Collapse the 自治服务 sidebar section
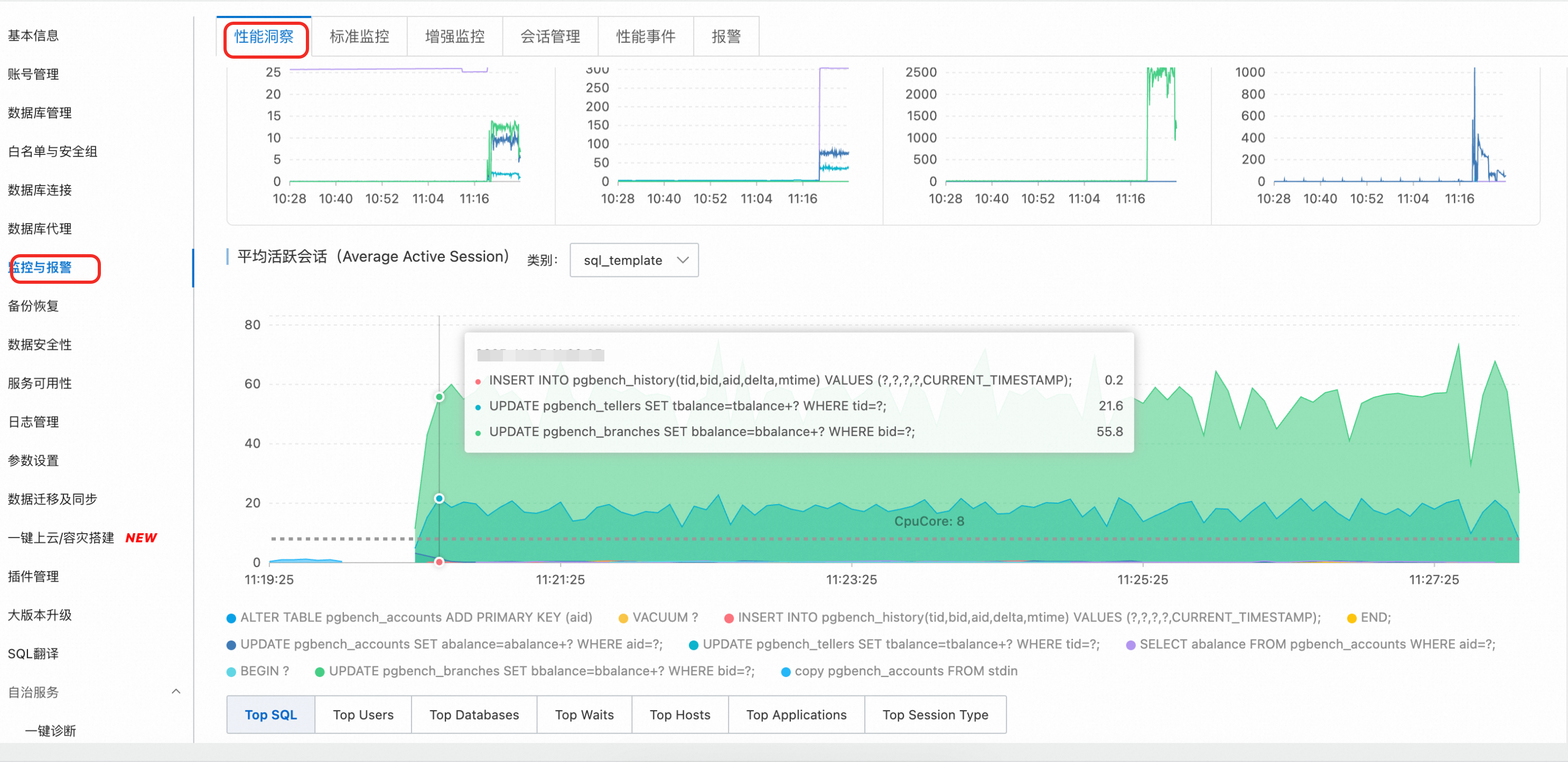Screen dimensions: 1568x762 click(x=176, y=691)
